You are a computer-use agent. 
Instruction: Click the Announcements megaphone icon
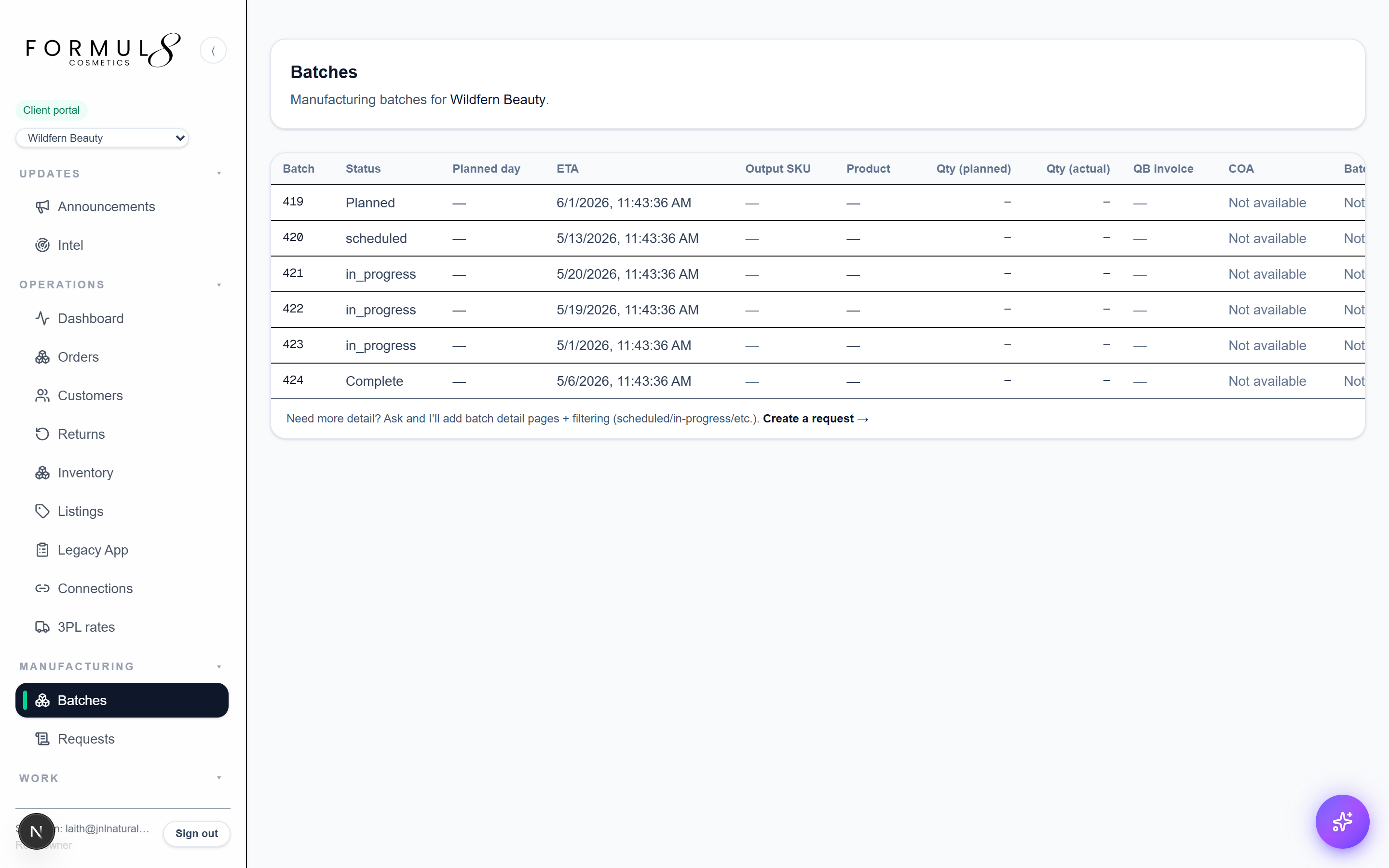pyautogui.click(x=42, y=207)
